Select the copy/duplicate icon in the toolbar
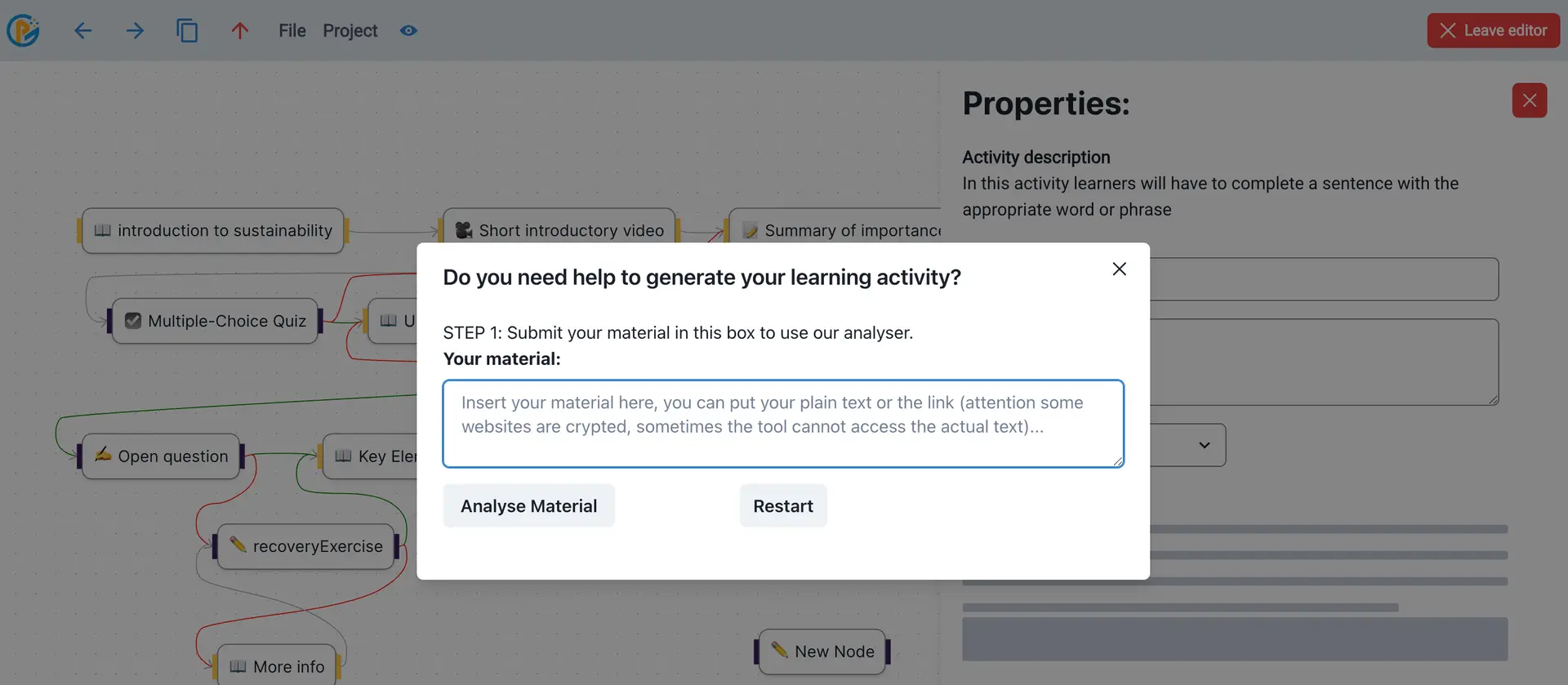 pos(188,30)
